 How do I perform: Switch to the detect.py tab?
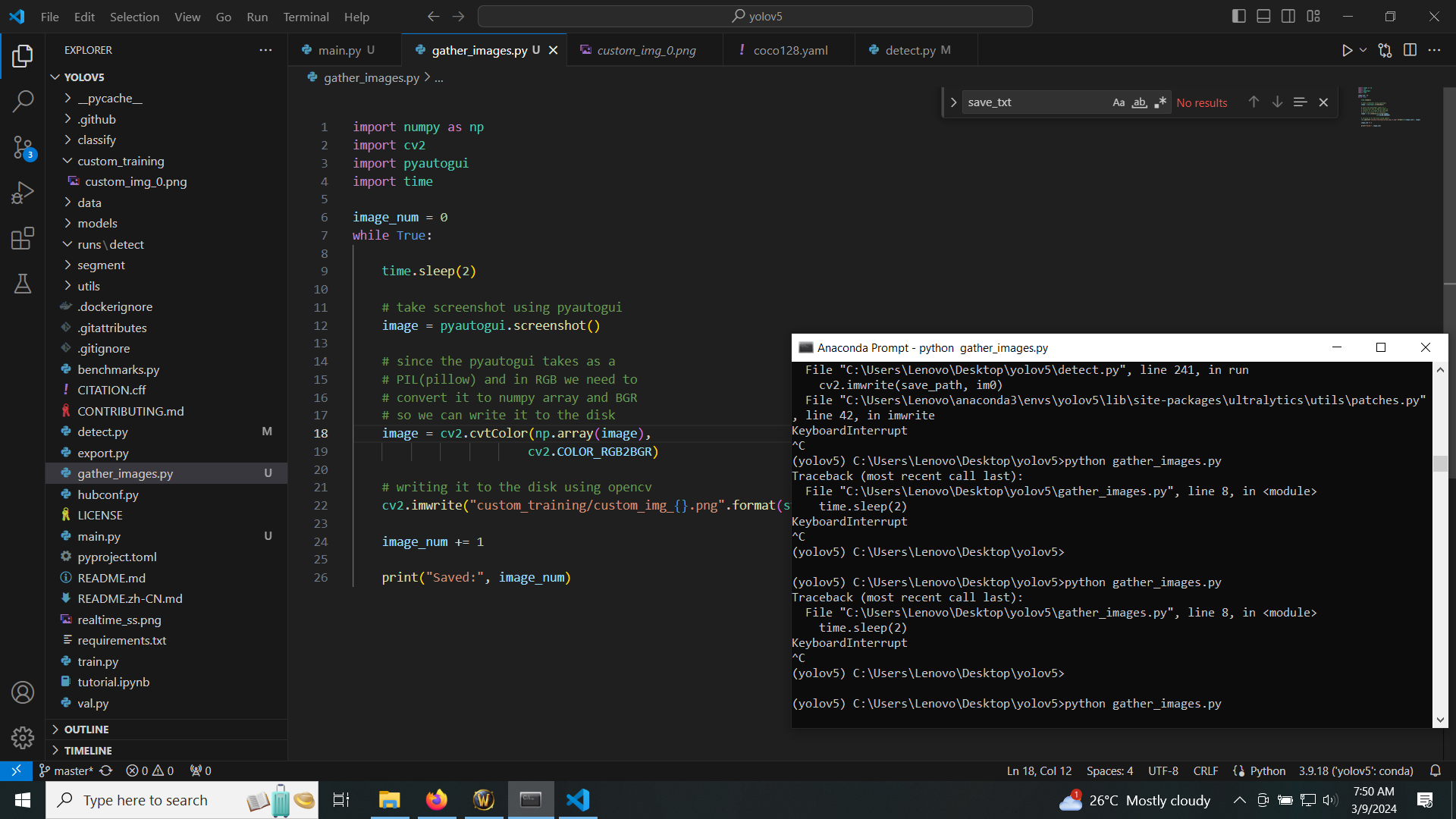click(x=910, y=50)
